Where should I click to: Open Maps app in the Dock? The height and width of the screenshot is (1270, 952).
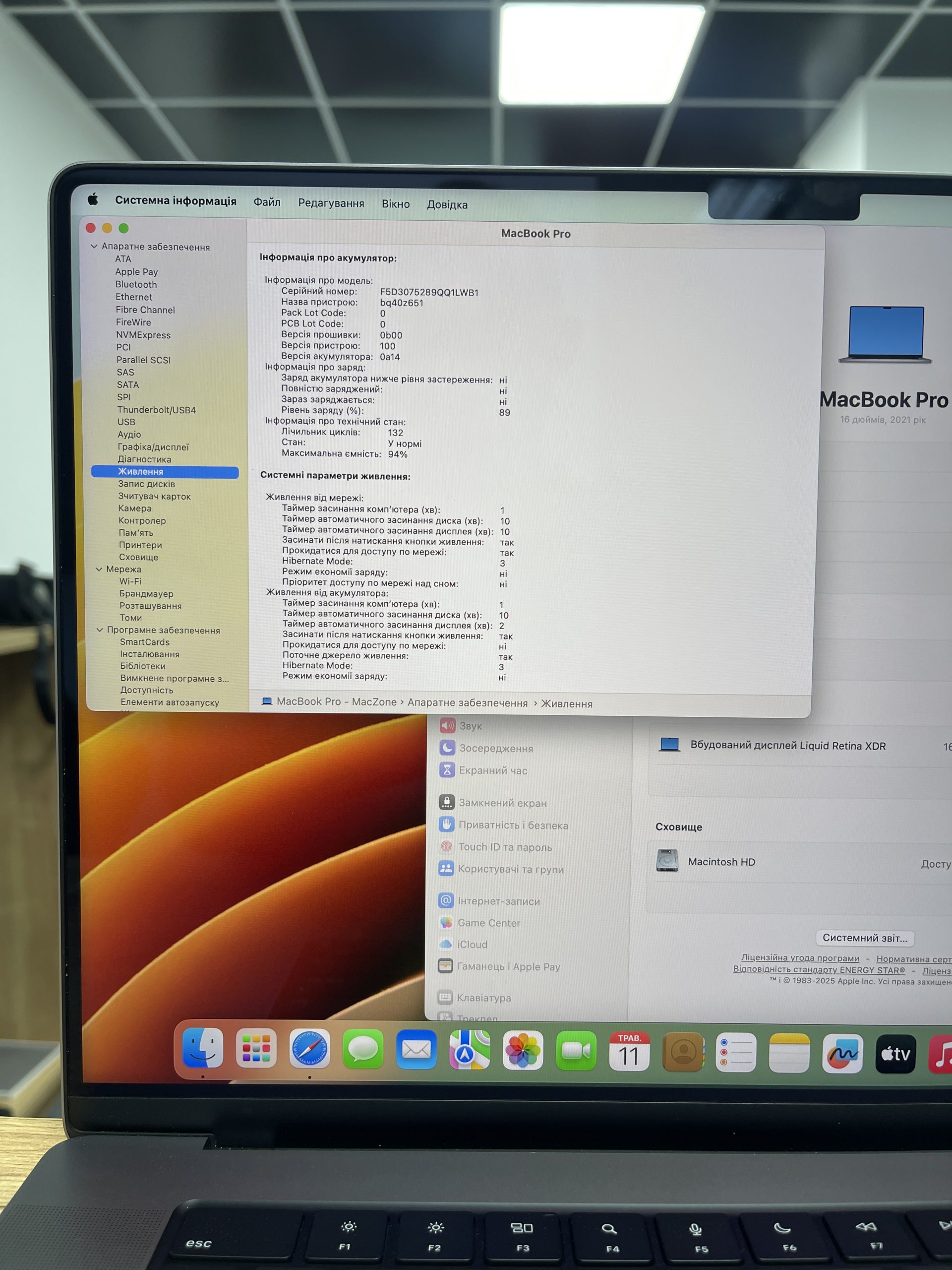coord(470,1051)
